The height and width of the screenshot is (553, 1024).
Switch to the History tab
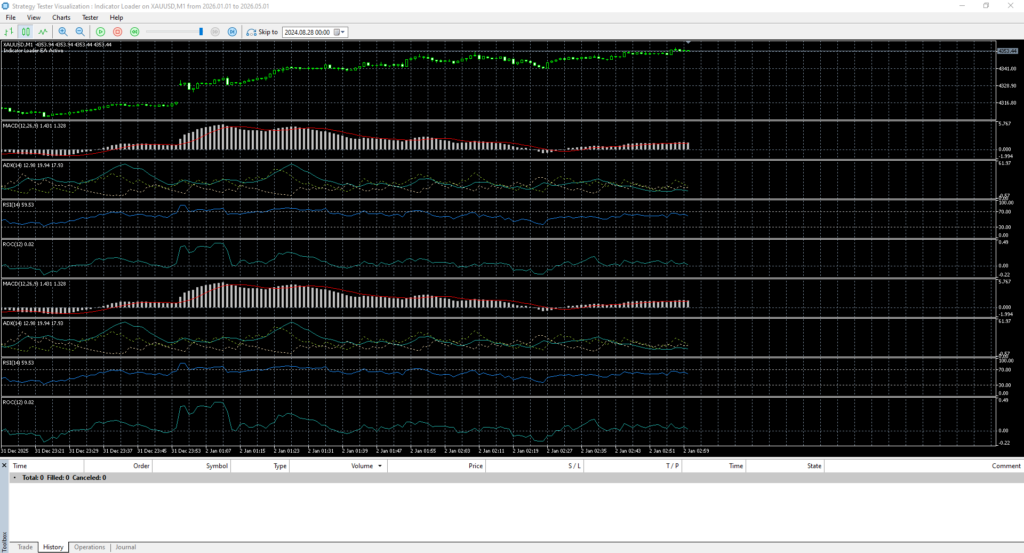point(53,547)
